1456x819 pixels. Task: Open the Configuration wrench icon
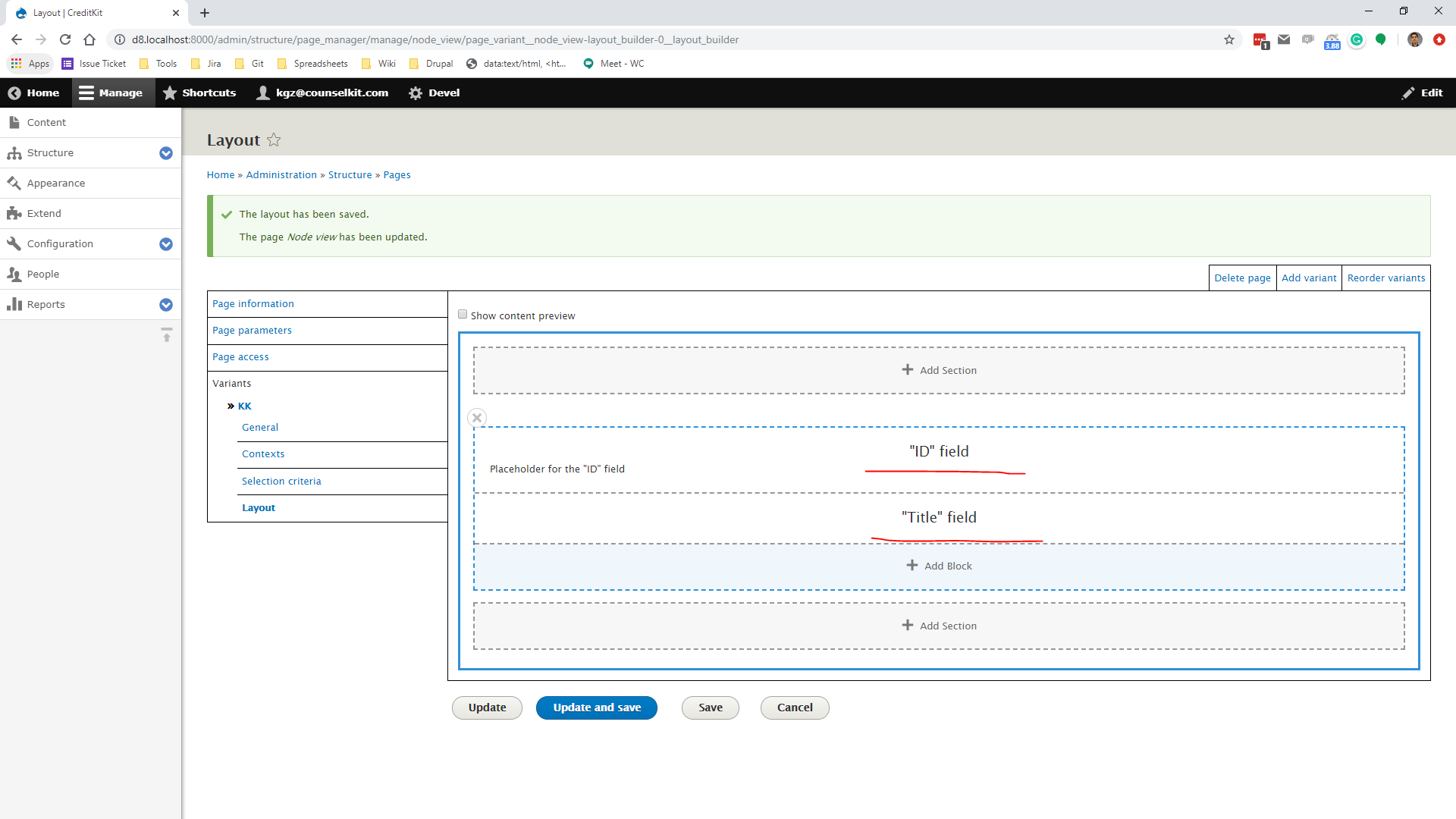tap(13, 243)
